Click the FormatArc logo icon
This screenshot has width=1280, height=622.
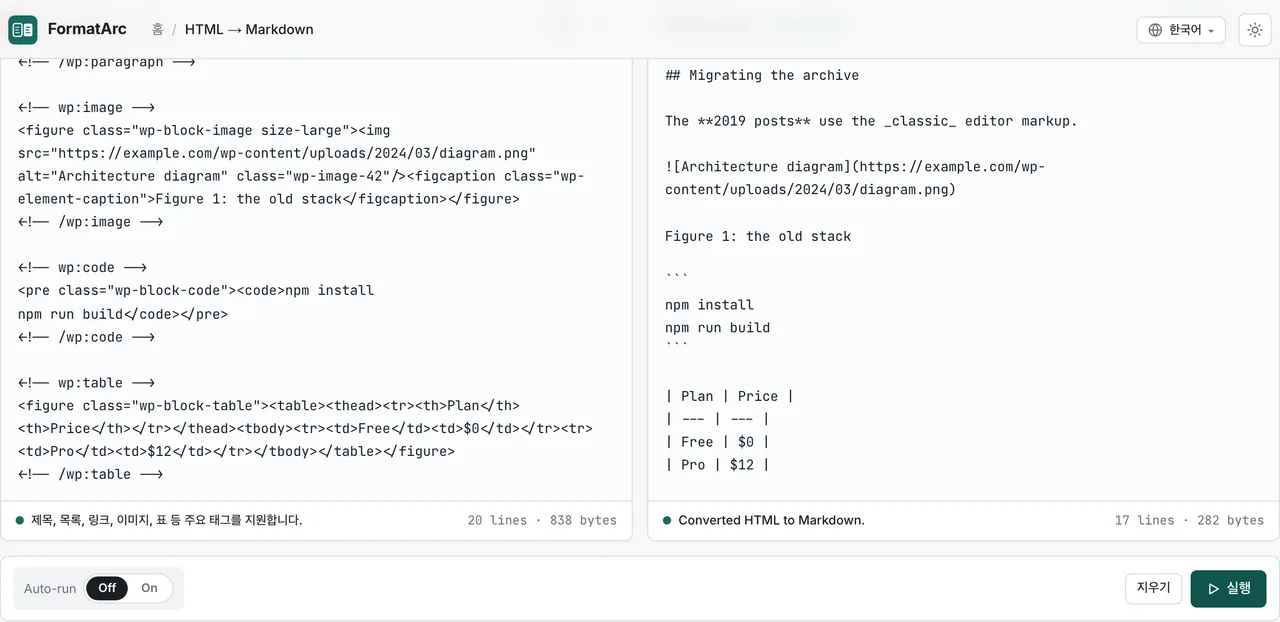coord(23,30)
